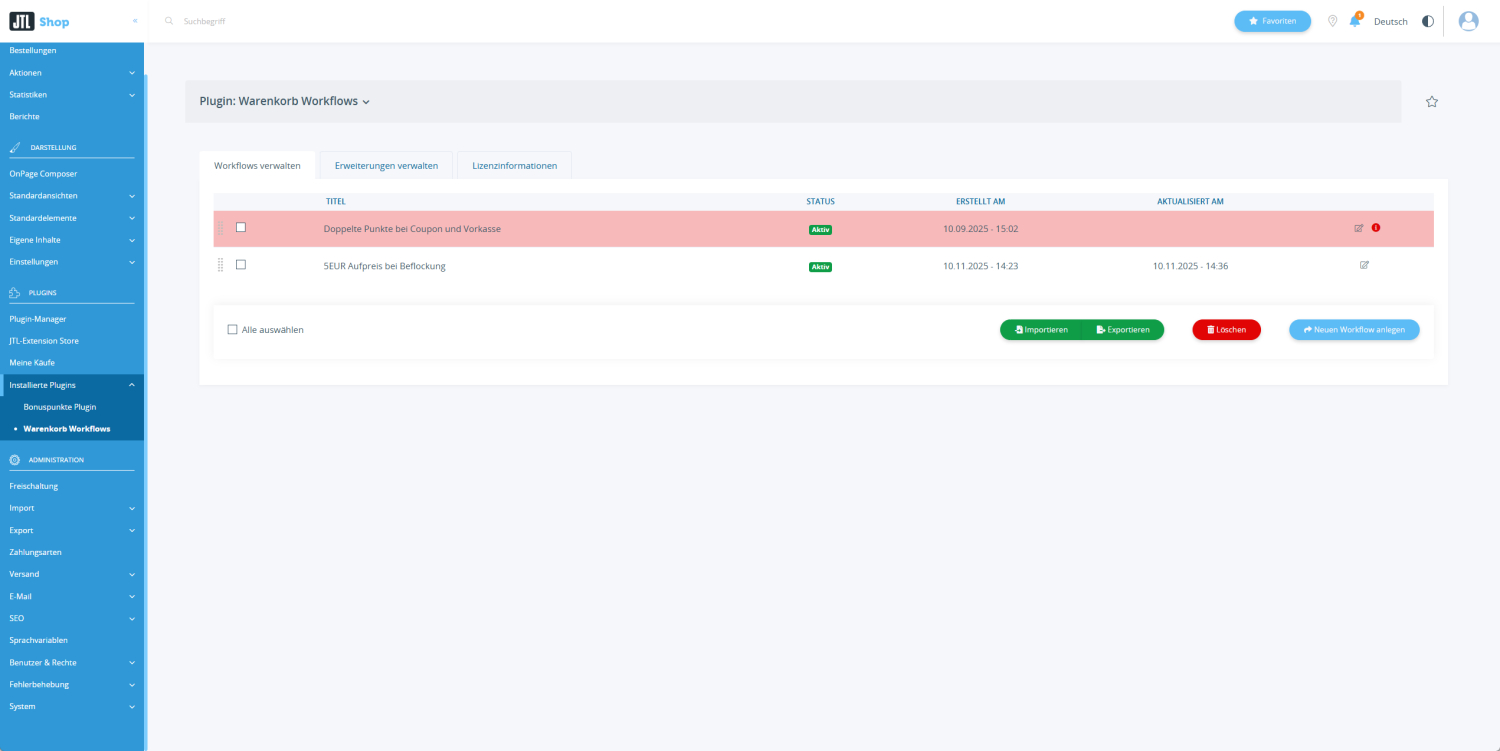The image size is (1500, 751).
Task: Open the edit icon for Doppelte Punkte workflow
Action: click(1357, 228)
